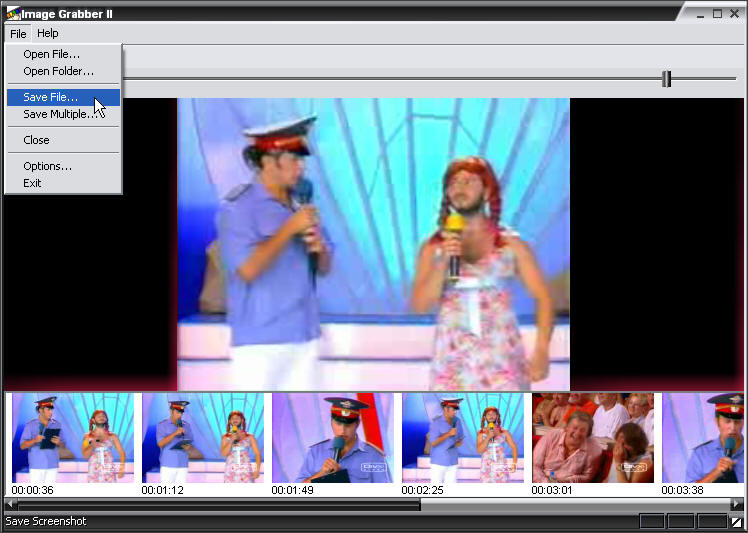The width and height of the screenshot is (748, 533).
Task: Maximize the Image Grabber II window
Action: [717, 14]
